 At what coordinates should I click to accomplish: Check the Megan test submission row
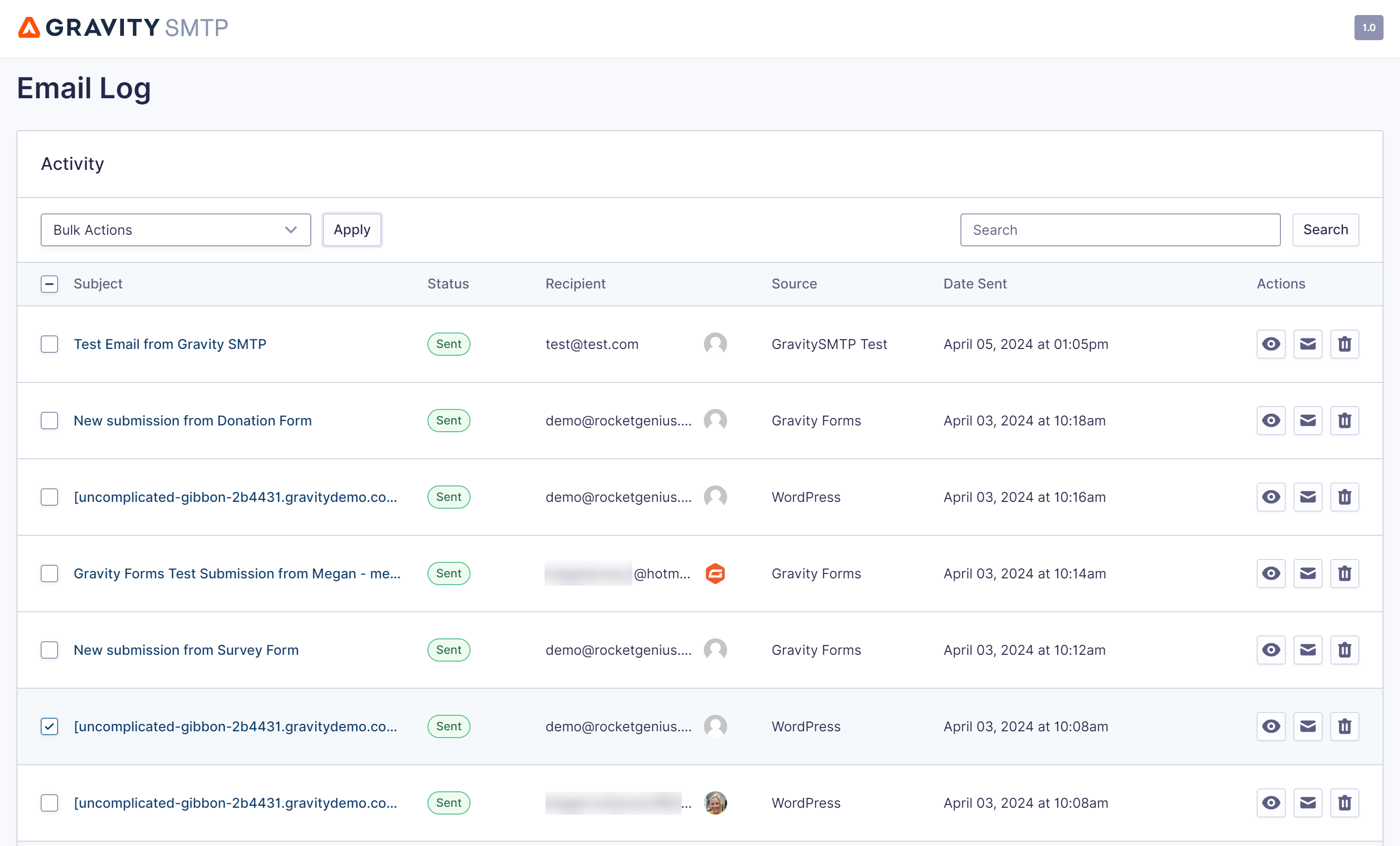tap(49, 574)
